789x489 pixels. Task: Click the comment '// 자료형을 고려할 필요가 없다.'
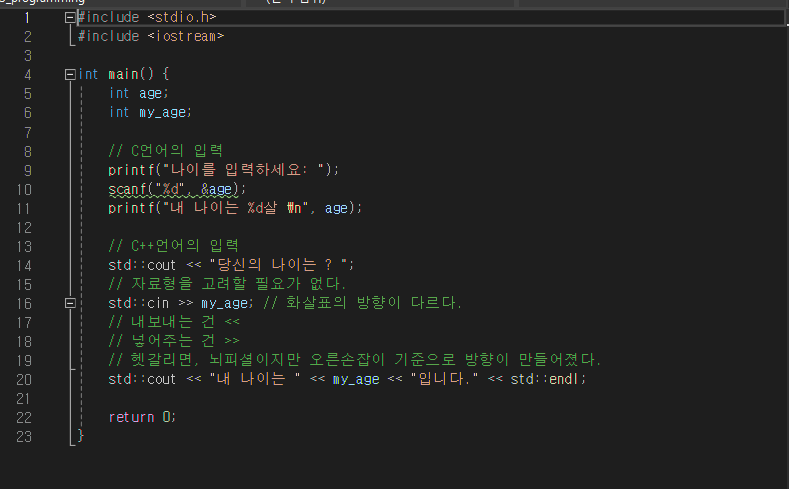[227, 284]
